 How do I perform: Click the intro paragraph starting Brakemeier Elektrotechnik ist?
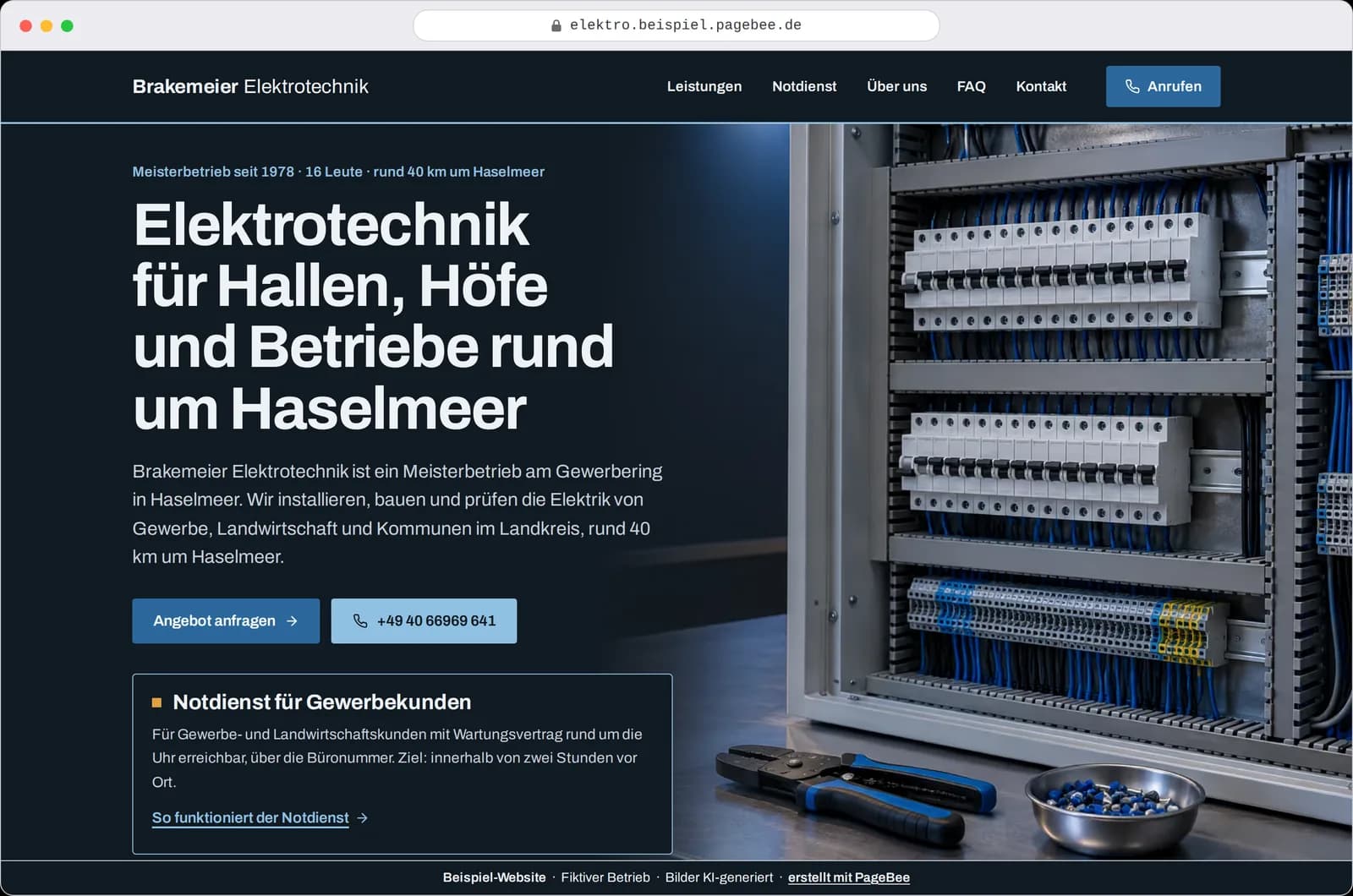[397, 514]
